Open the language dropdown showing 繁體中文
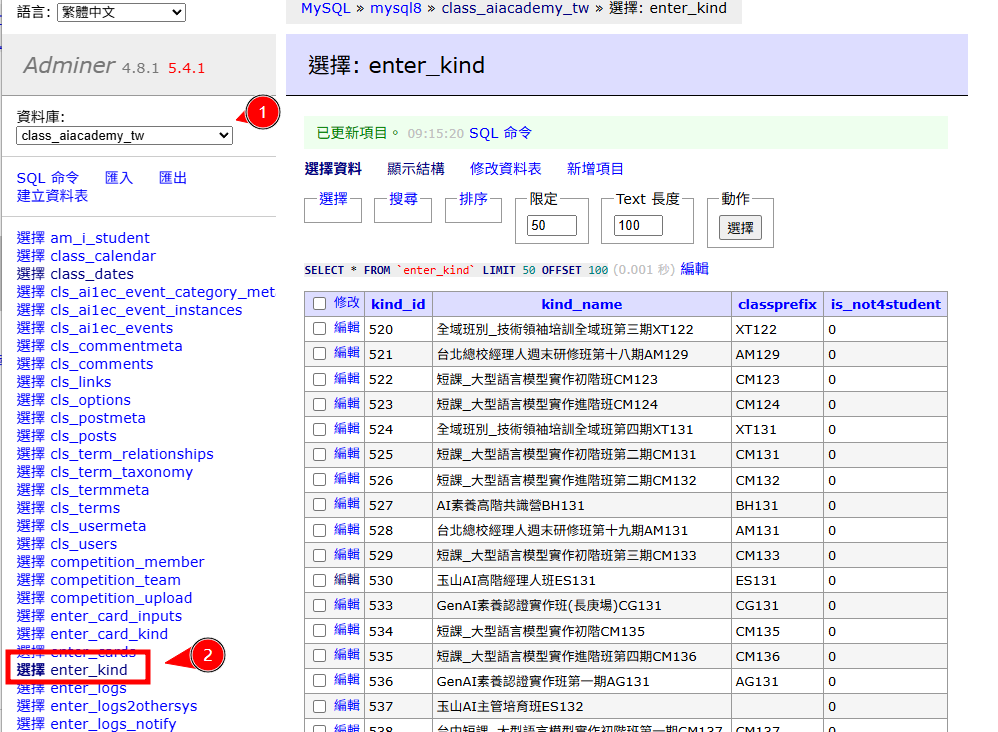 click(121, 12)
